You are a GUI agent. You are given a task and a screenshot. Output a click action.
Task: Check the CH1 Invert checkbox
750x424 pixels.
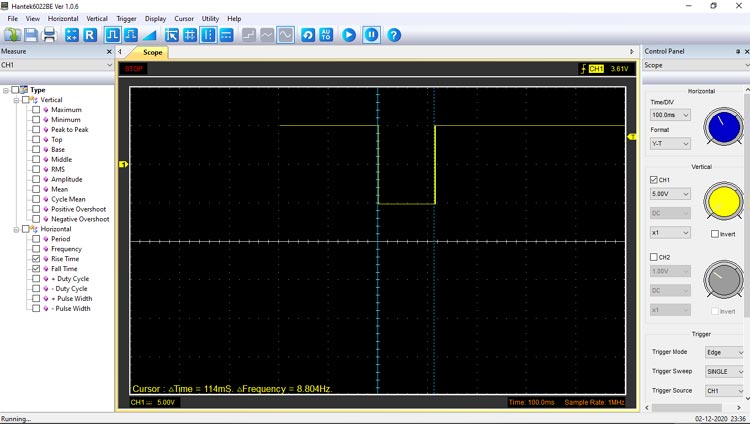click(715, 234)
